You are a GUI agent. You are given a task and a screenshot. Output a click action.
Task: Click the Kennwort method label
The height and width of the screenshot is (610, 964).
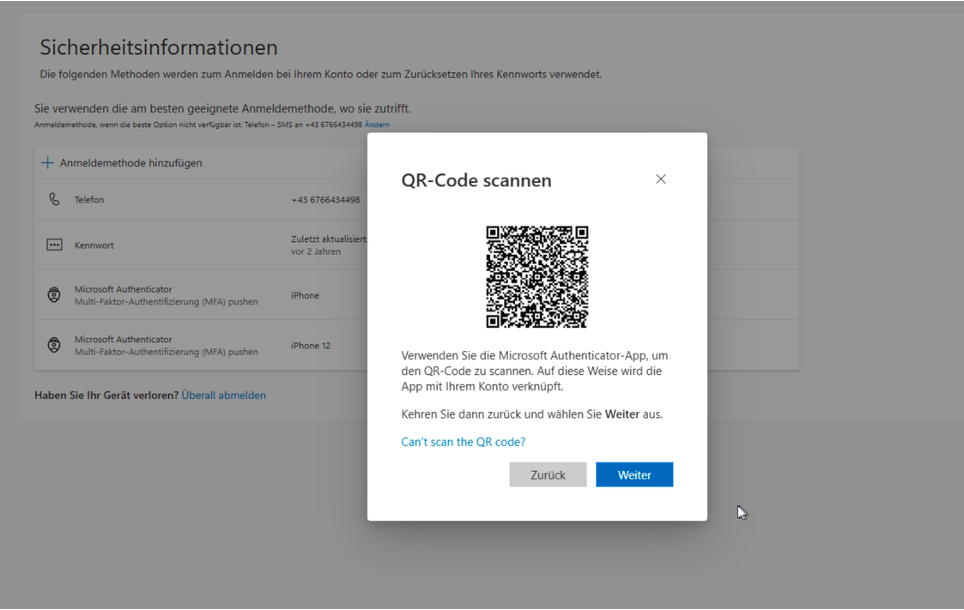94,245
